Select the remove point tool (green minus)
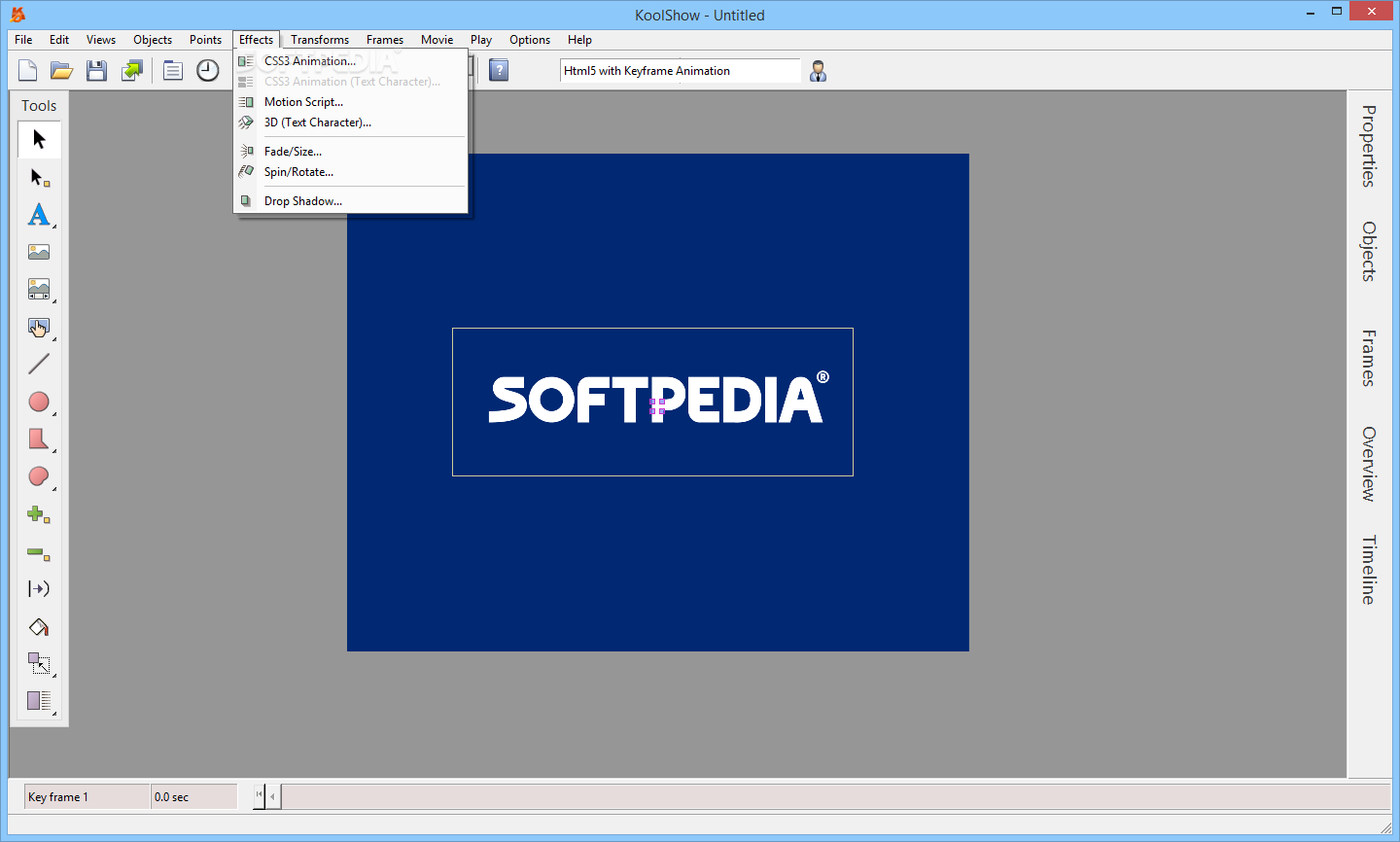This screenshot has width=1400, height=842. pyautogui.click(x=39, y=552)
